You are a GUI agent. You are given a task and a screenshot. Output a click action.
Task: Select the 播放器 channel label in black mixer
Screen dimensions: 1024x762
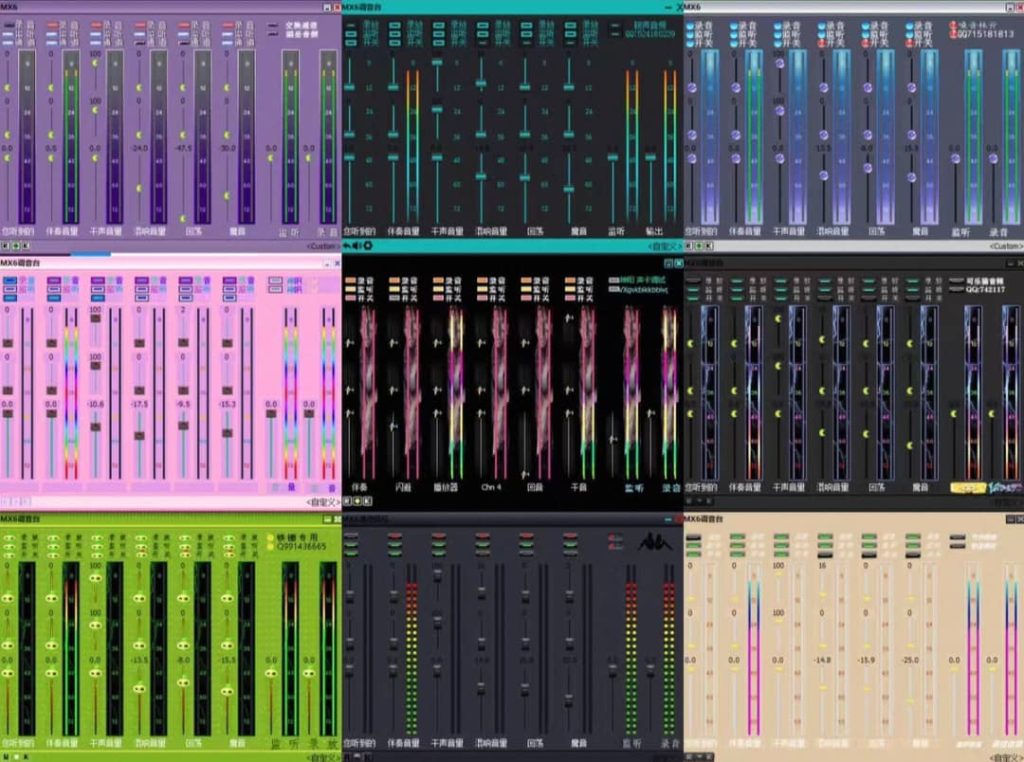click(x=447, y=487)
